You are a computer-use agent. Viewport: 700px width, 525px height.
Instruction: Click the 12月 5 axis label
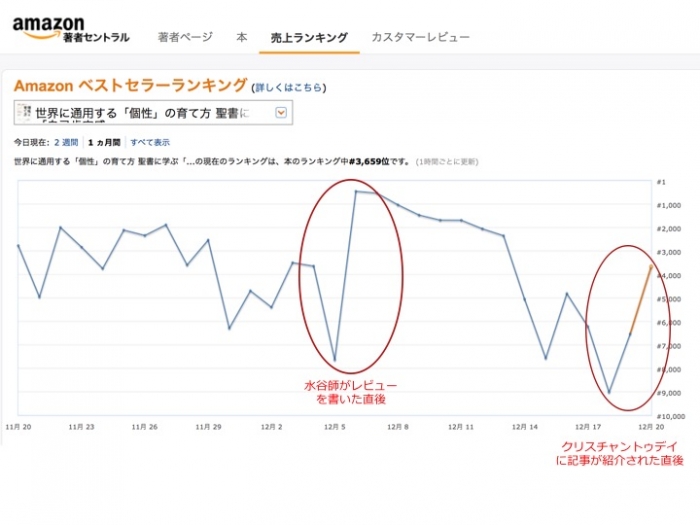[335, 427]
